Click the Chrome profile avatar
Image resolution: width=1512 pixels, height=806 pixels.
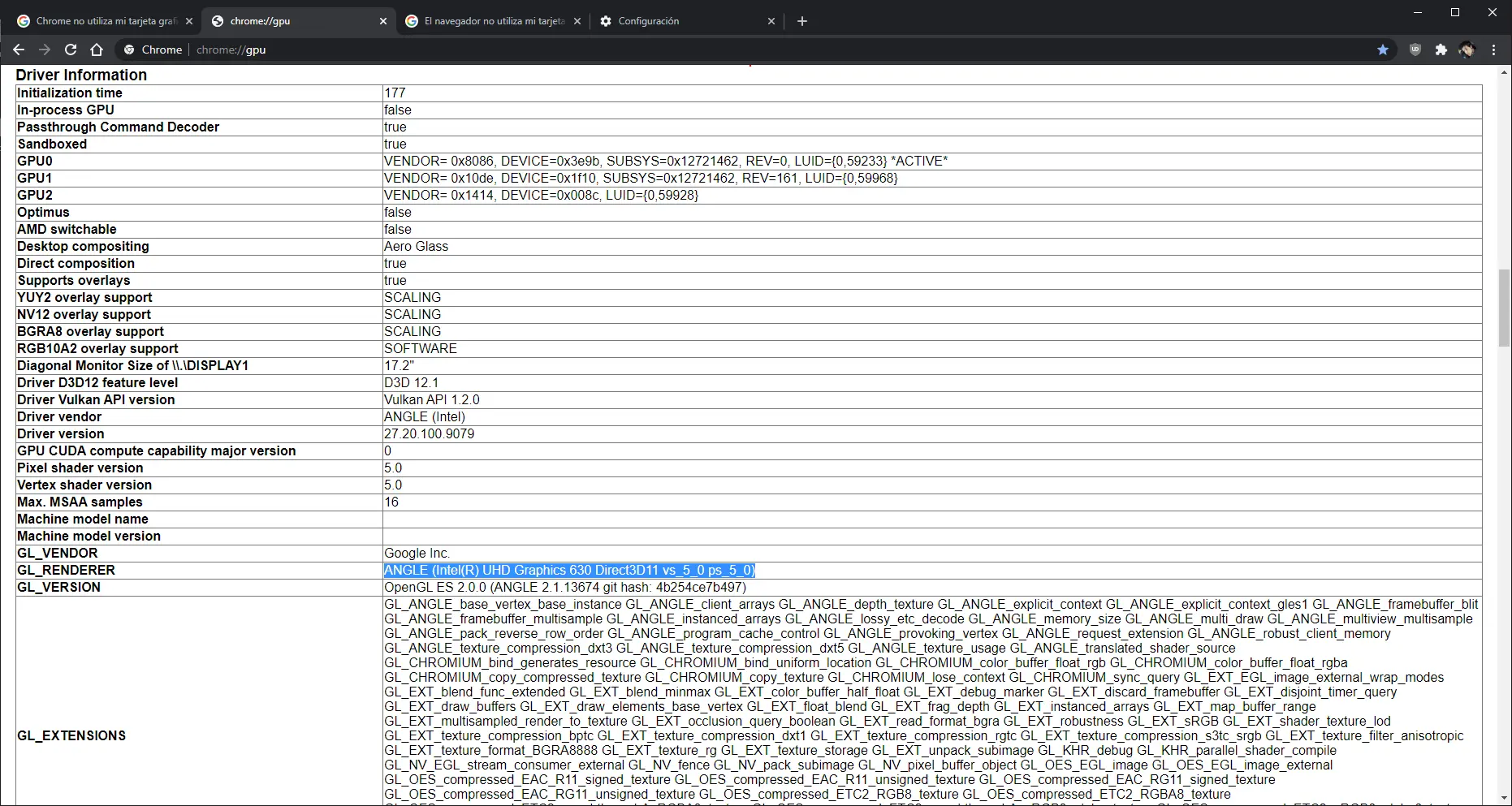tap(1467, 50)
